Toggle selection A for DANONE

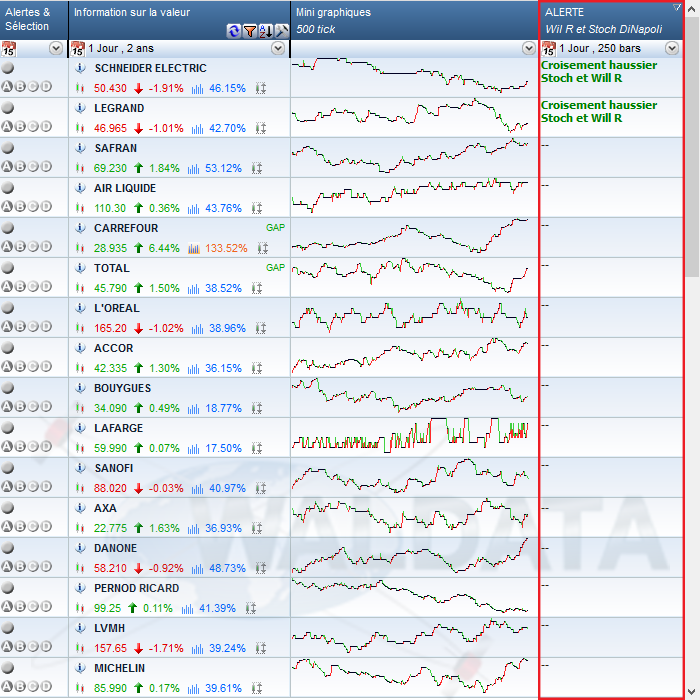(x=7, y=567)
